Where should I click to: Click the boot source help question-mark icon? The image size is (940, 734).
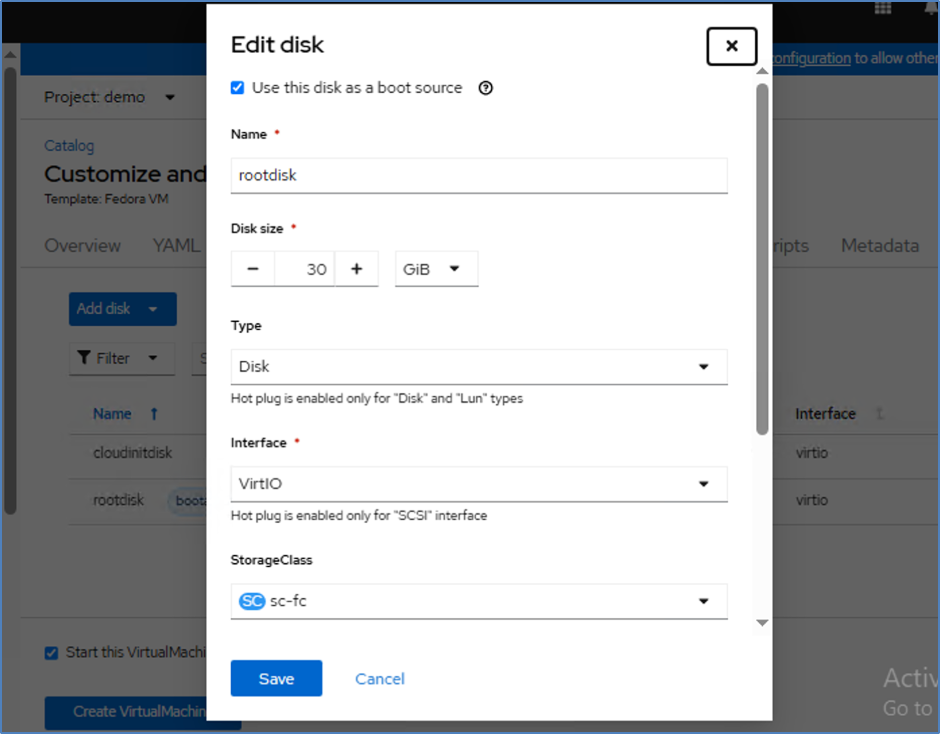pyautogui.click(x=486, y=88)
